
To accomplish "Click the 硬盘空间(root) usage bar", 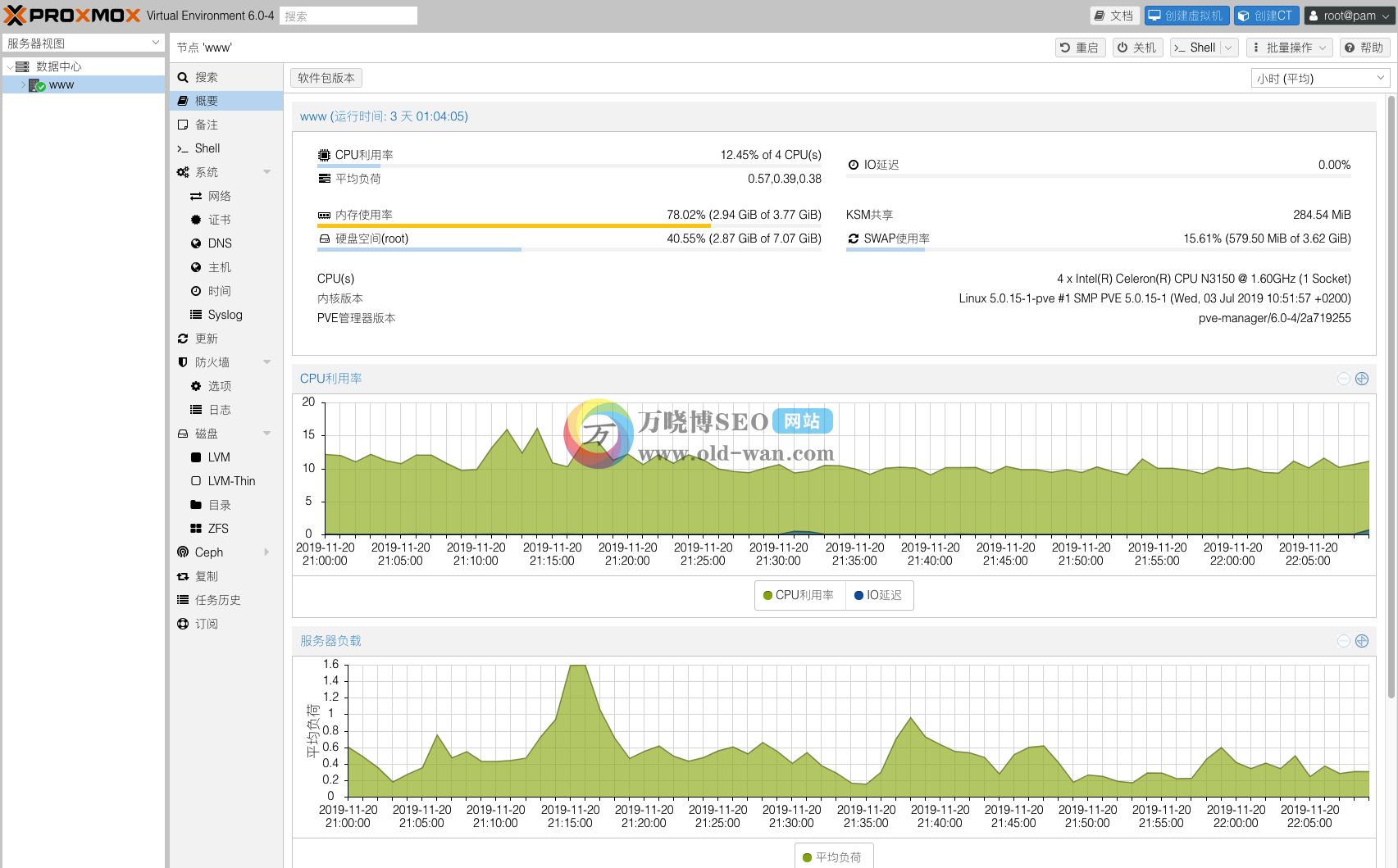I will (x=569, y=249).
